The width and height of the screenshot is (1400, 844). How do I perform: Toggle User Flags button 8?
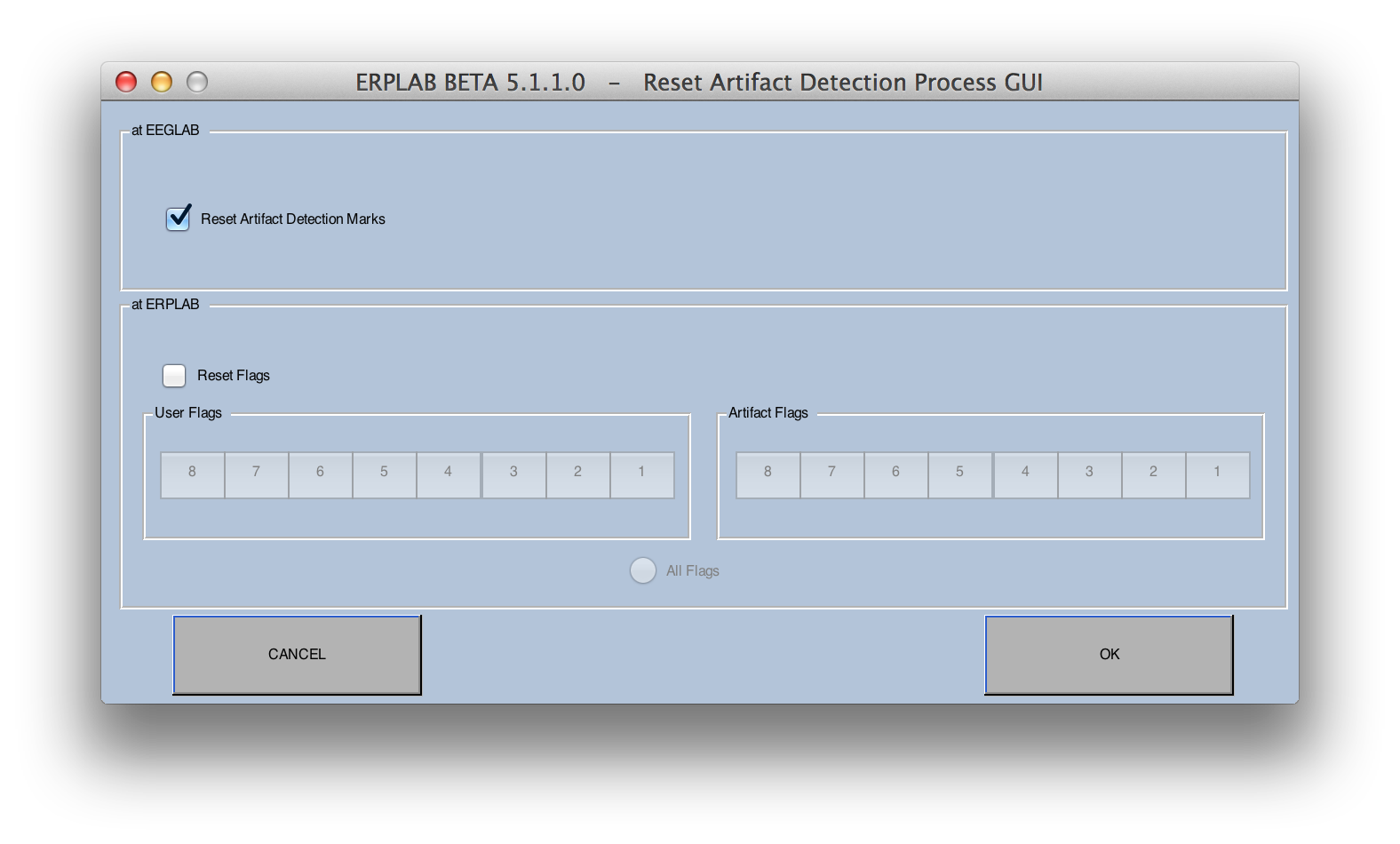(192, 475)
